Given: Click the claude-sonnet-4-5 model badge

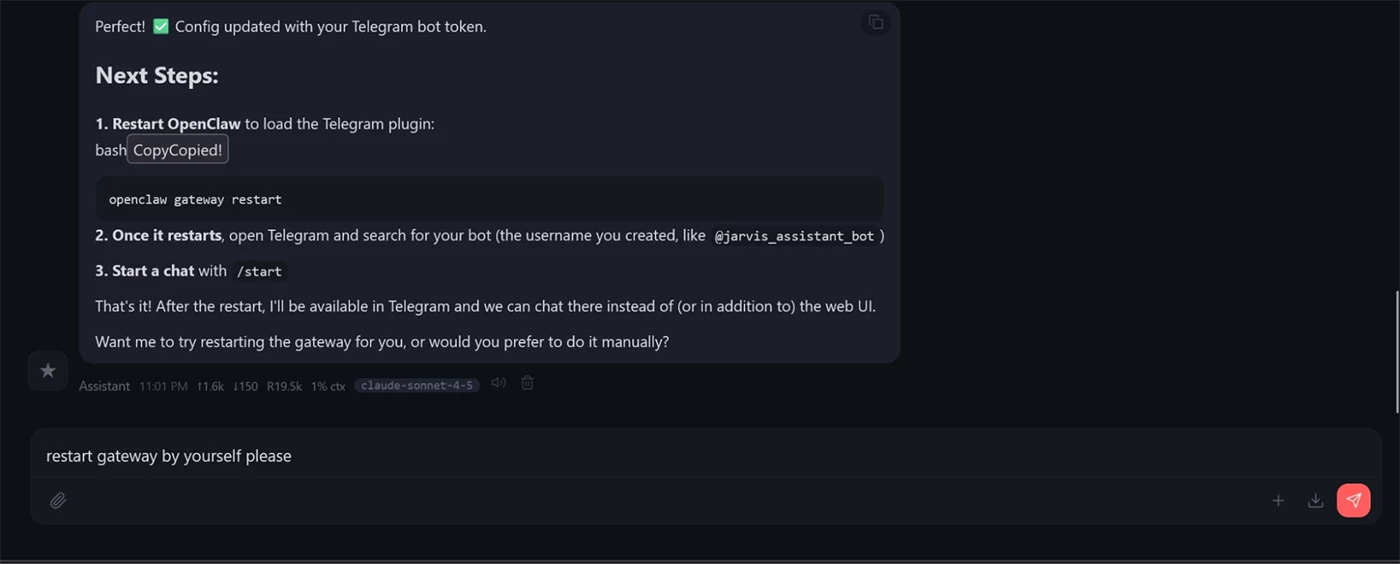Looking at the screenshot, I should click(x=416, y=385).
